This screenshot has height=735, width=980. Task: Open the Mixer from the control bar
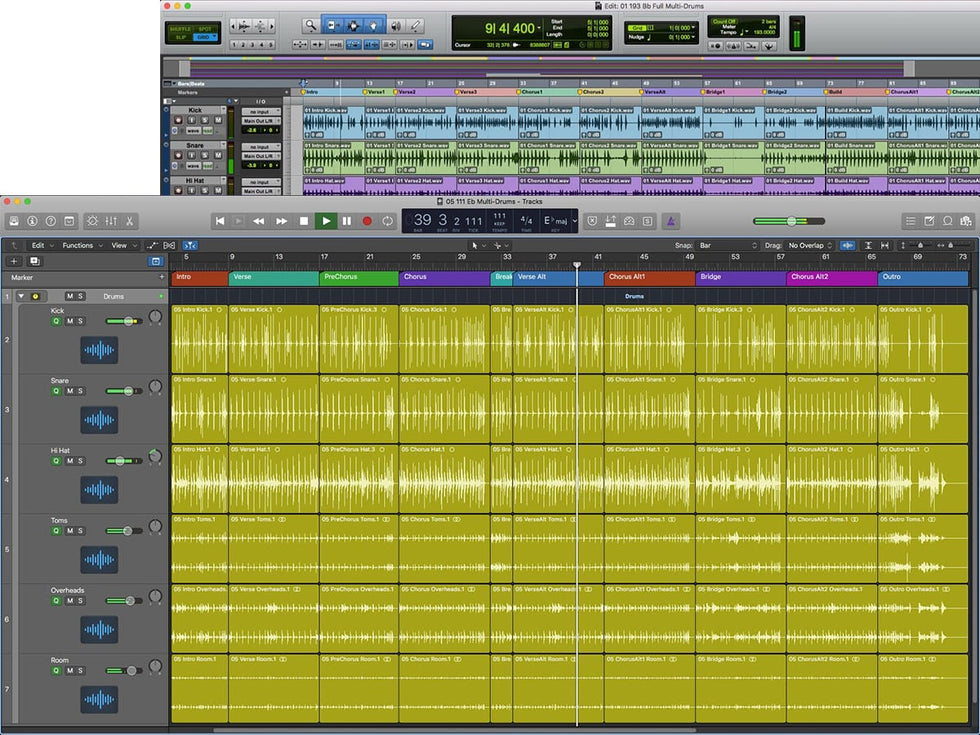coord(112,221)
